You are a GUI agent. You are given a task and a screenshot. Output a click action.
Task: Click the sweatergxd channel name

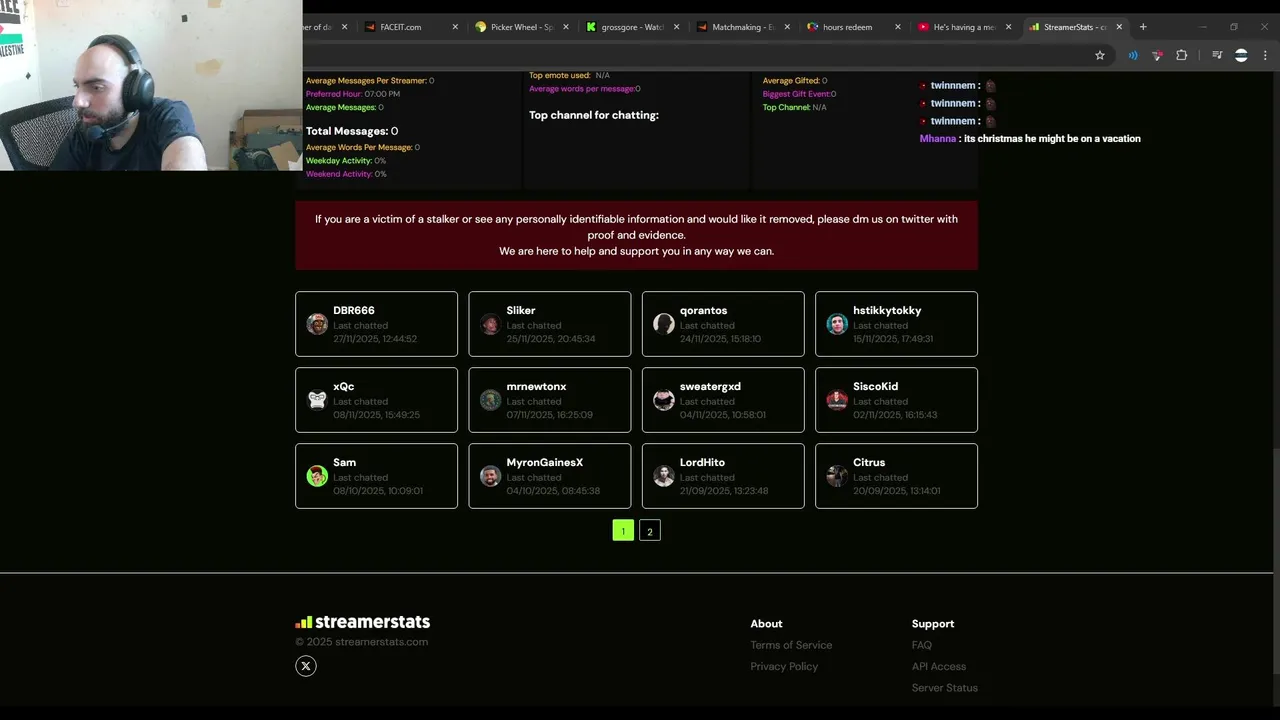(710, 387)
